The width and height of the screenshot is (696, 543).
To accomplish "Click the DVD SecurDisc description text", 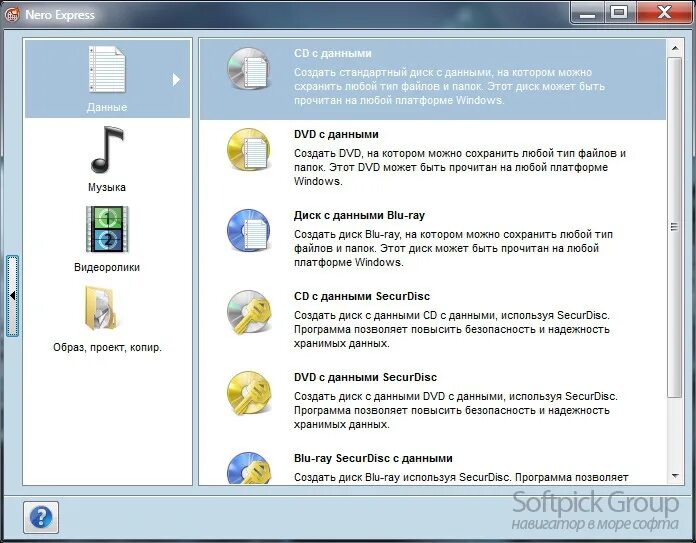I will click(456, 410).
